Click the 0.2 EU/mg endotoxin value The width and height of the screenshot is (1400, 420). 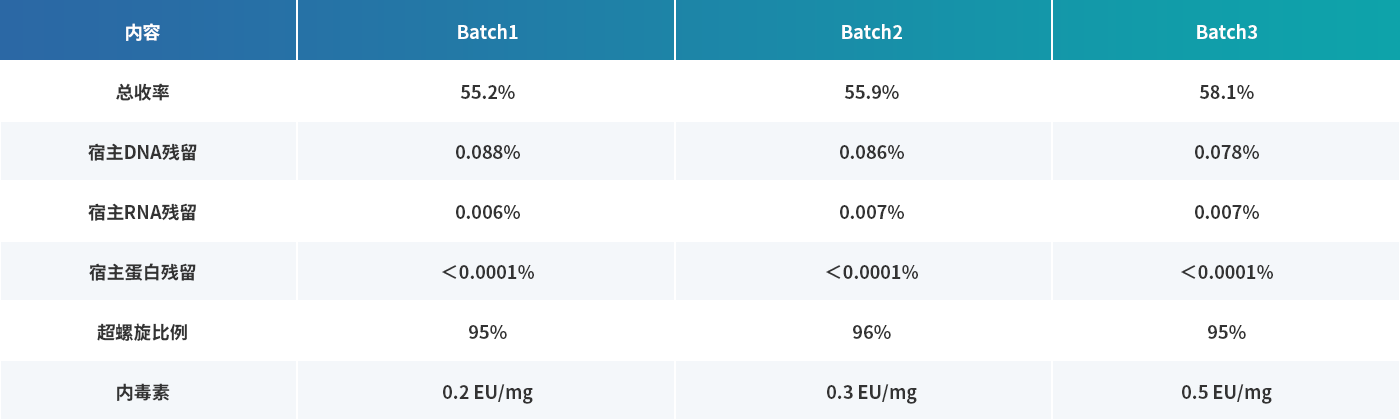click(487, 392)
